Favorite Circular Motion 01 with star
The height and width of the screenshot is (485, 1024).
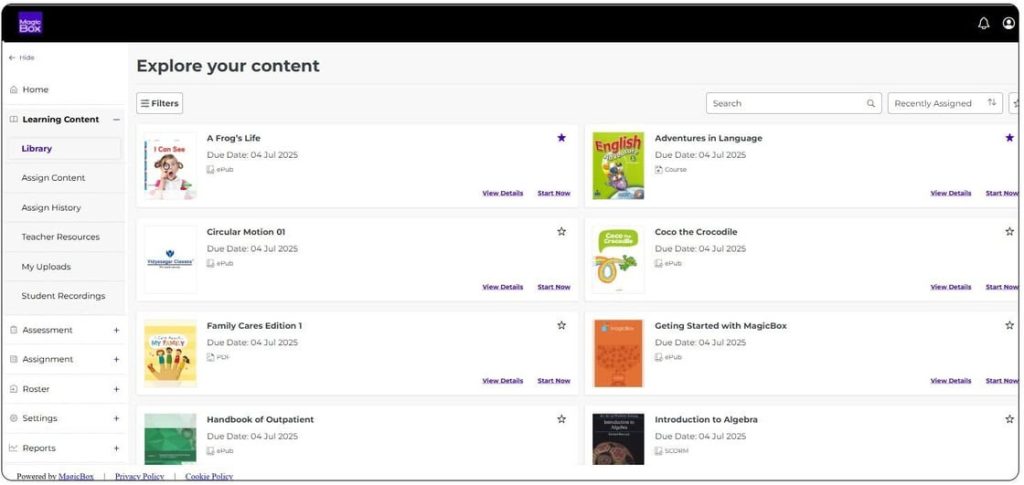(x=561, y=232)
